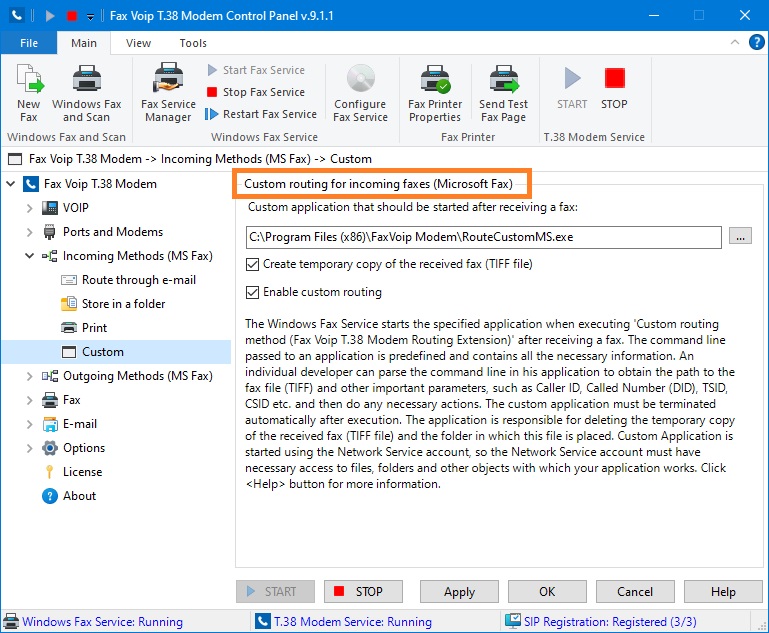Viewport: 769px width, 633px height.
Task: Expand the VOIP tree node
Action: point(29,208)
